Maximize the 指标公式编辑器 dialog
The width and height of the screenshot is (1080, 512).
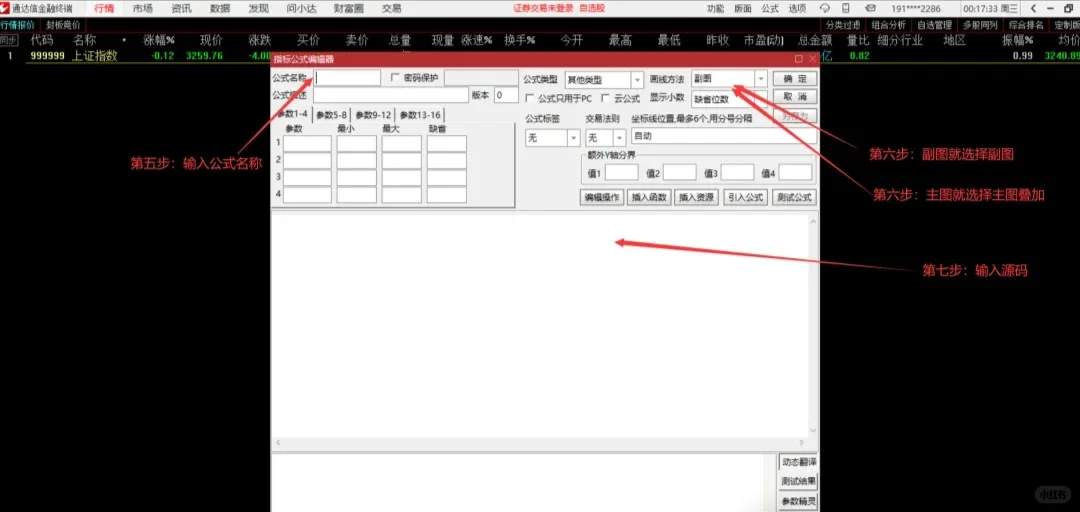tap(799, 59)
